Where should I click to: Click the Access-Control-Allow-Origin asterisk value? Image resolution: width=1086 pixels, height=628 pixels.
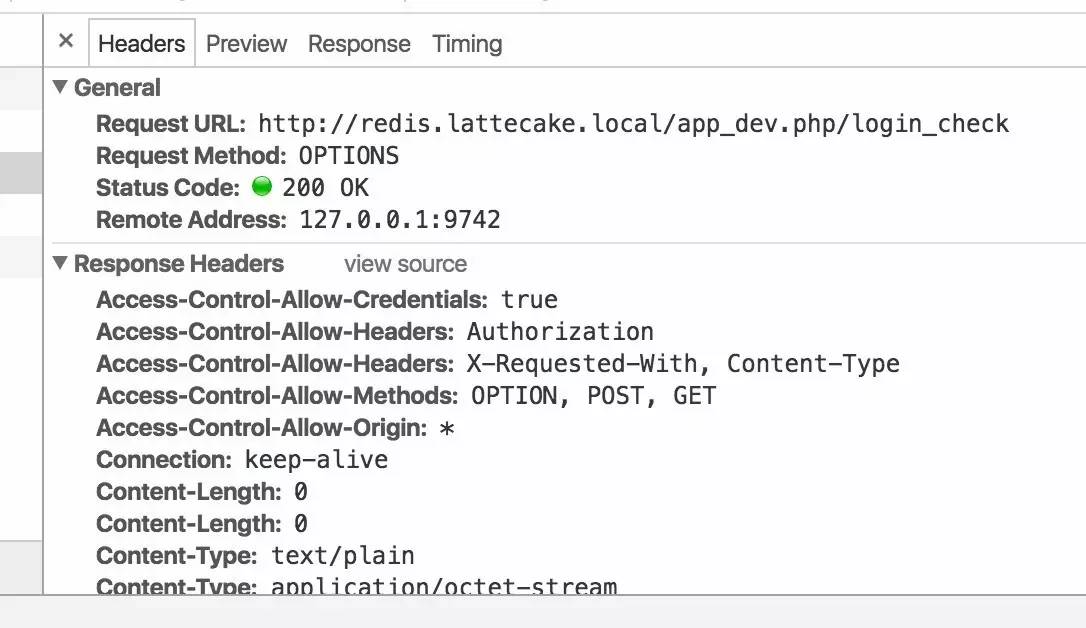click(447, 428)
